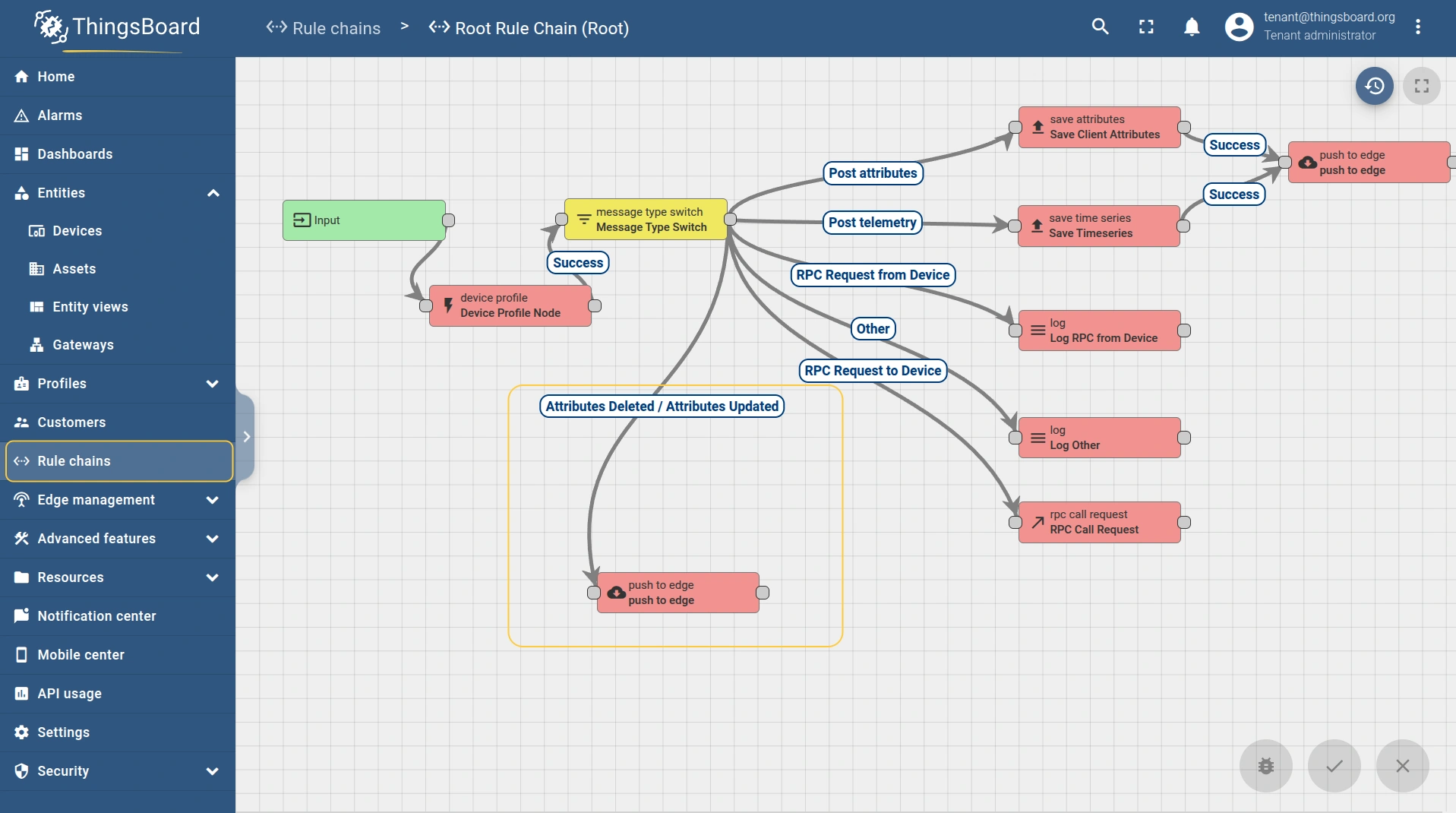The height and width of the screenshot is (813, 1456).
Task: Go to Notification center page
Action: click(x=96, y=616)
